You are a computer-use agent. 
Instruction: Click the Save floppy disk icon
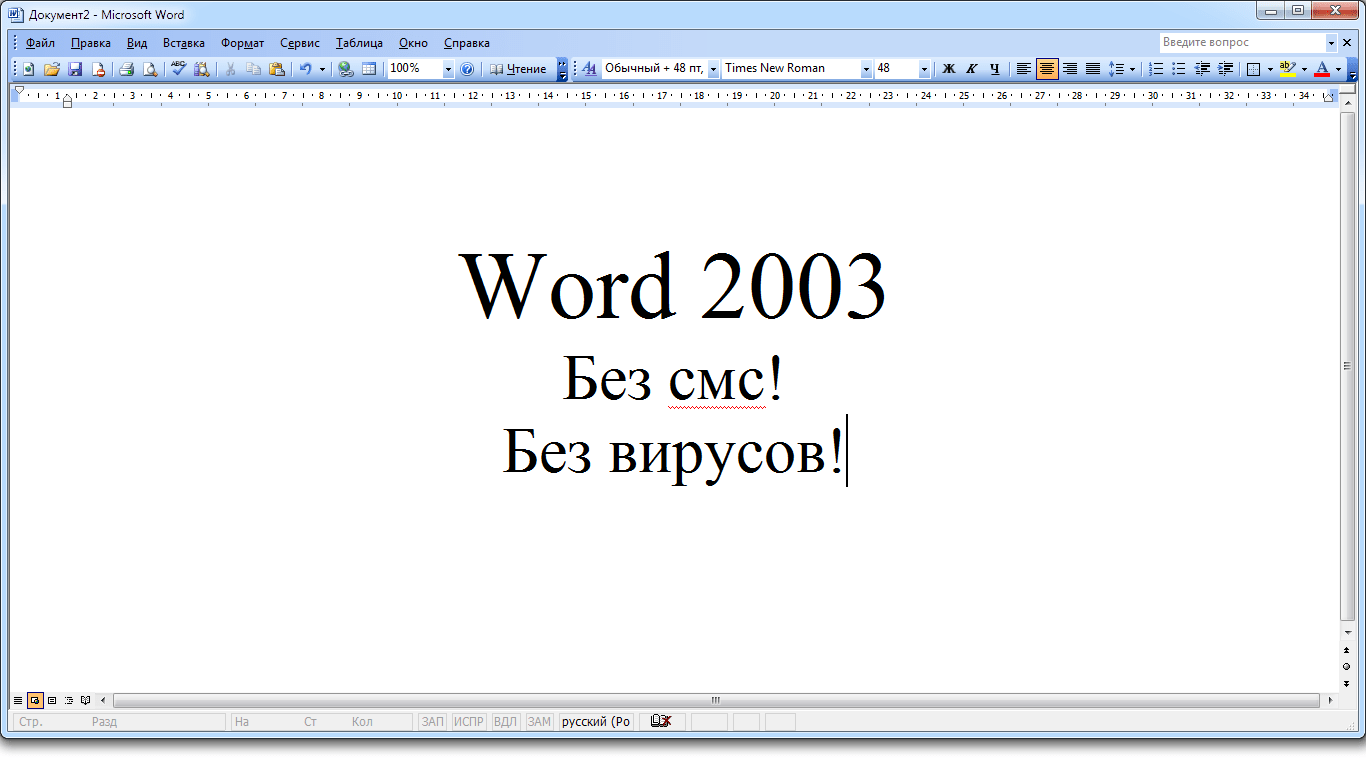click(x=75, y=69)
